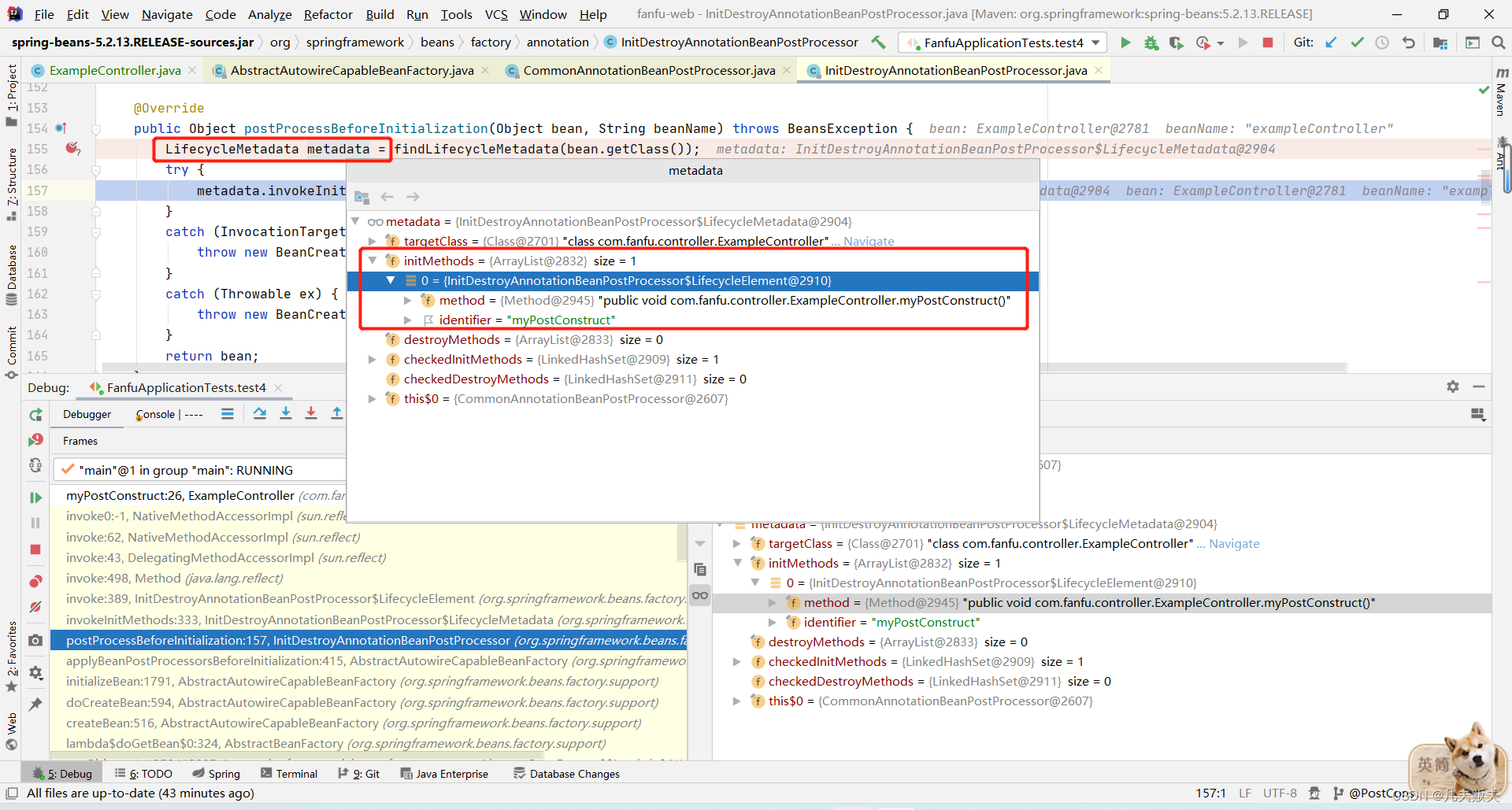Expand the checkedInitMethods node in popup
The image size is (1512, 810).
coord(372,359)
